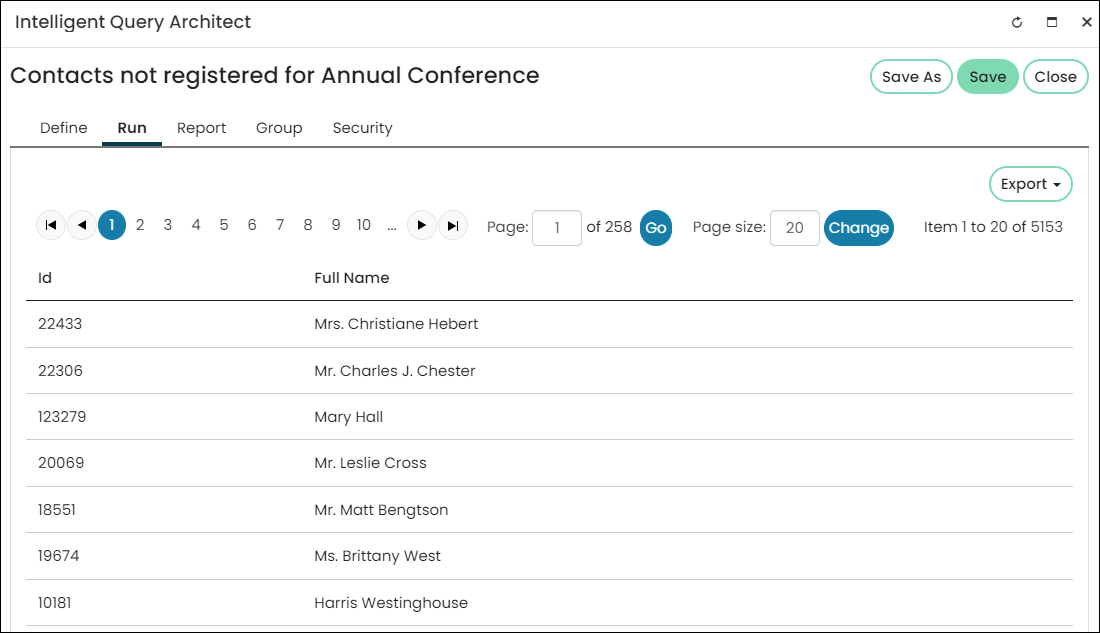Go to page 6
The image size is (1100, 633).
click(x=252, y=225)
